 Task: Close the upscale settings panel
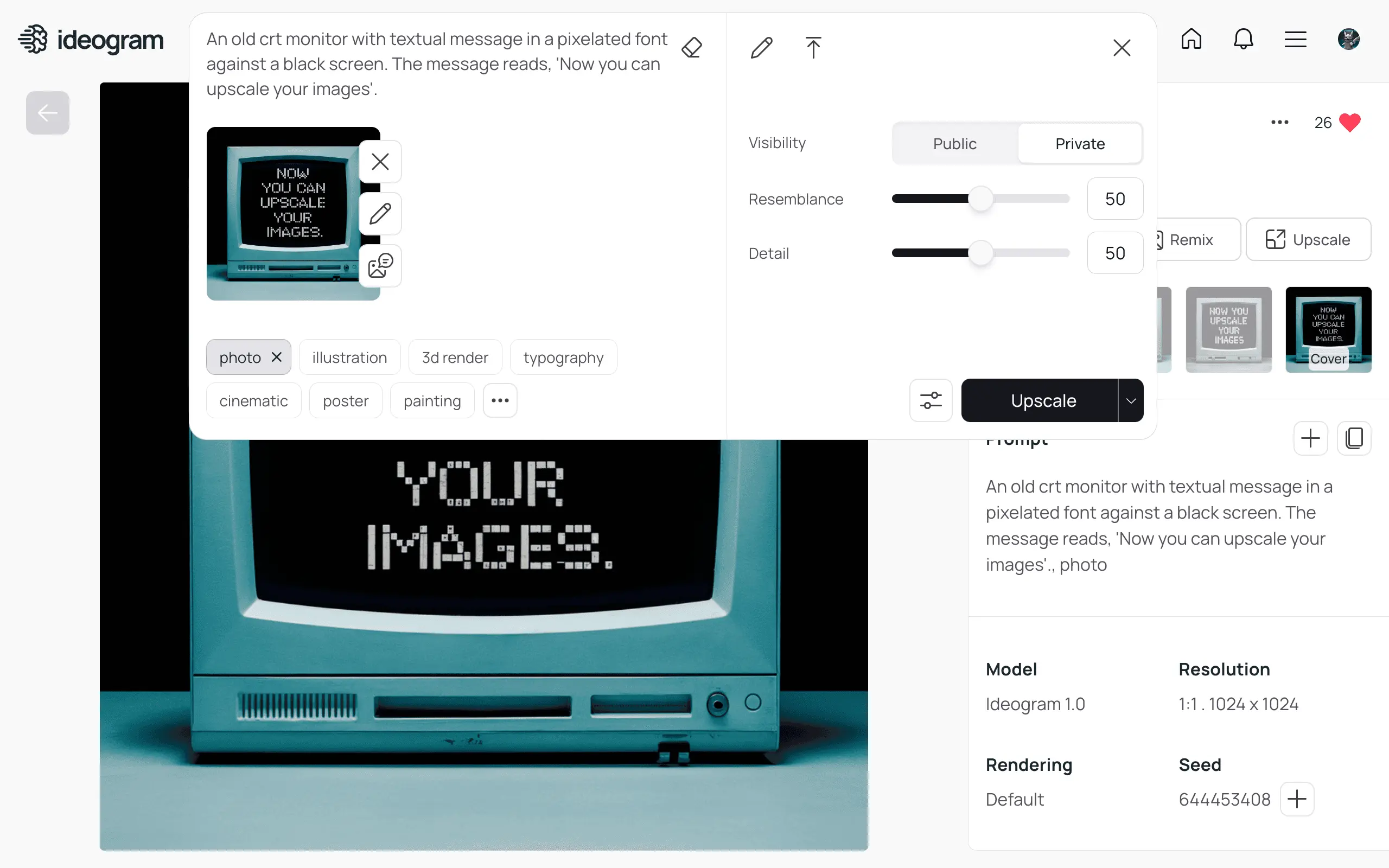point(1122,48)
